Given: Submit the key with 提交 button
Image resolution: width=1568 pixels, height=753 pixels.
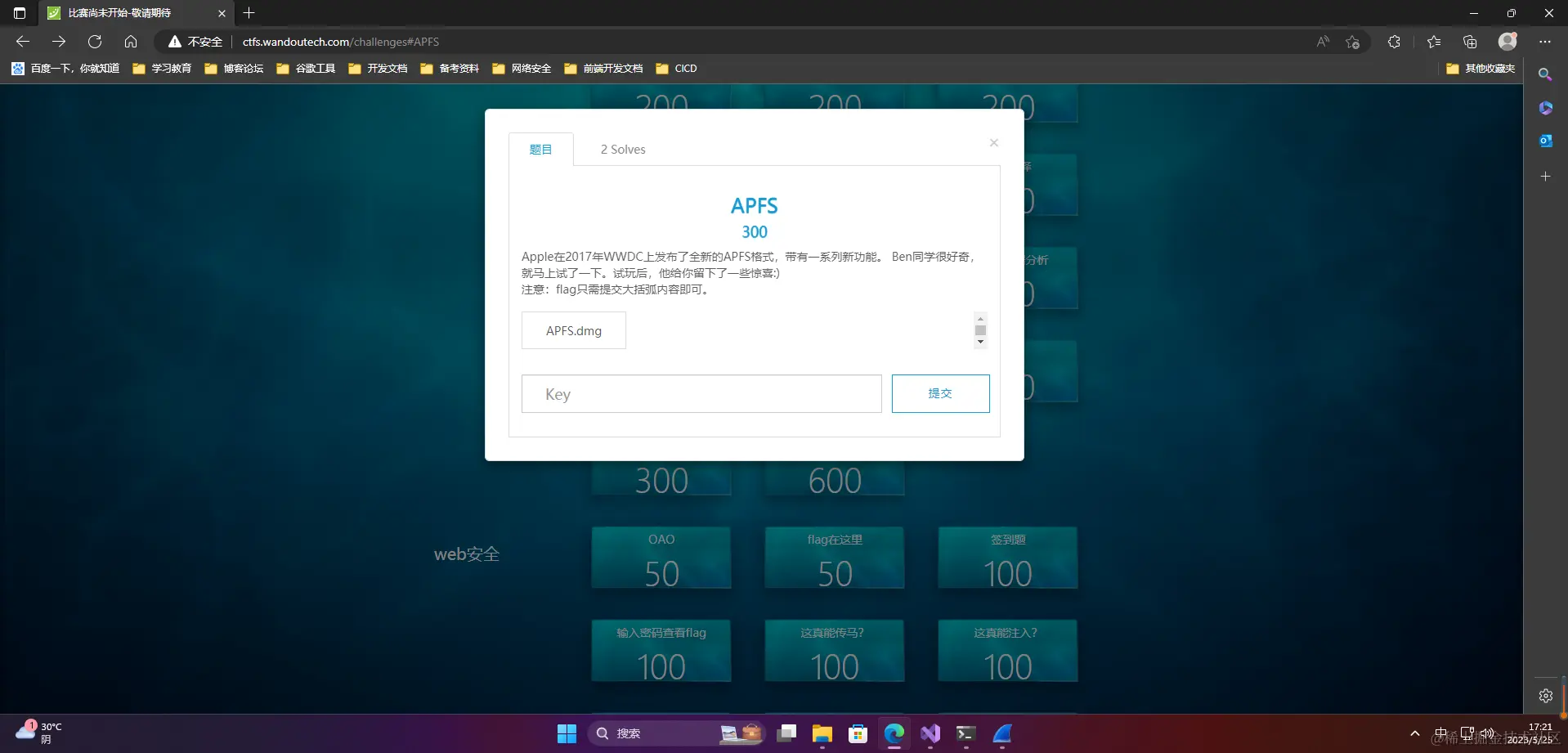Looking at the screenshot, I should pos(940,393).
